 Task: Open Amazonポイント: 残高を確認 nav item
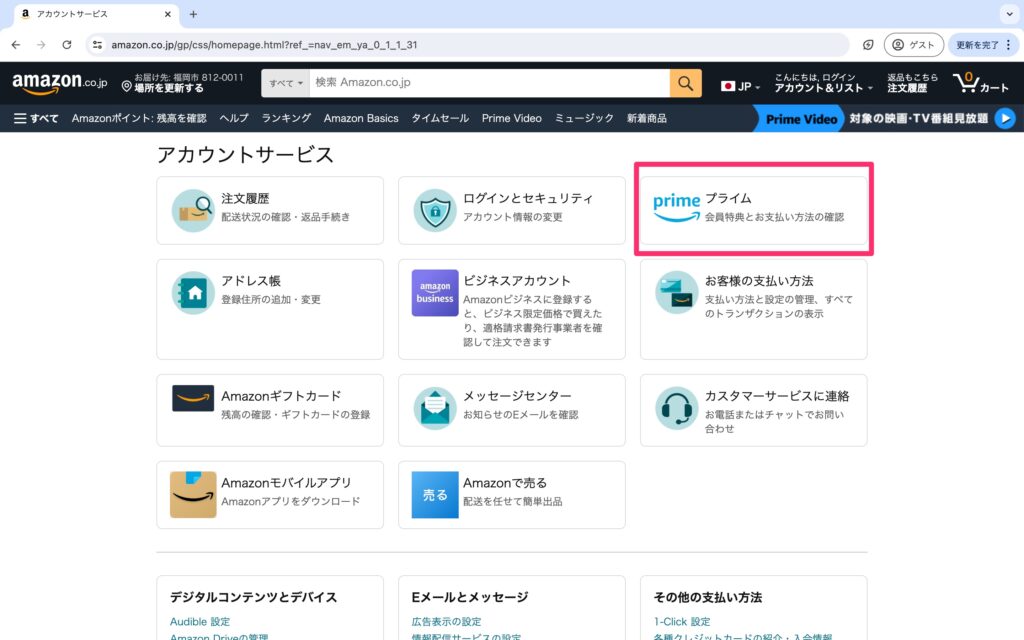pos(139,118)
